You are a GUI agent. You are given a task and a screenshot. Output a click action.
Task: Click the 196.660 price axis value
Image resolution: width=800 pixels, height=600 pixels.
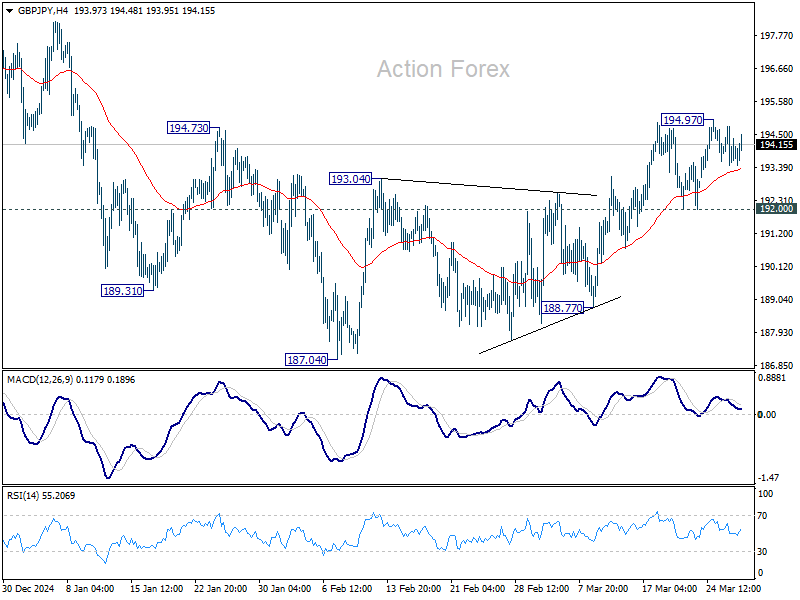coord(777,69)
